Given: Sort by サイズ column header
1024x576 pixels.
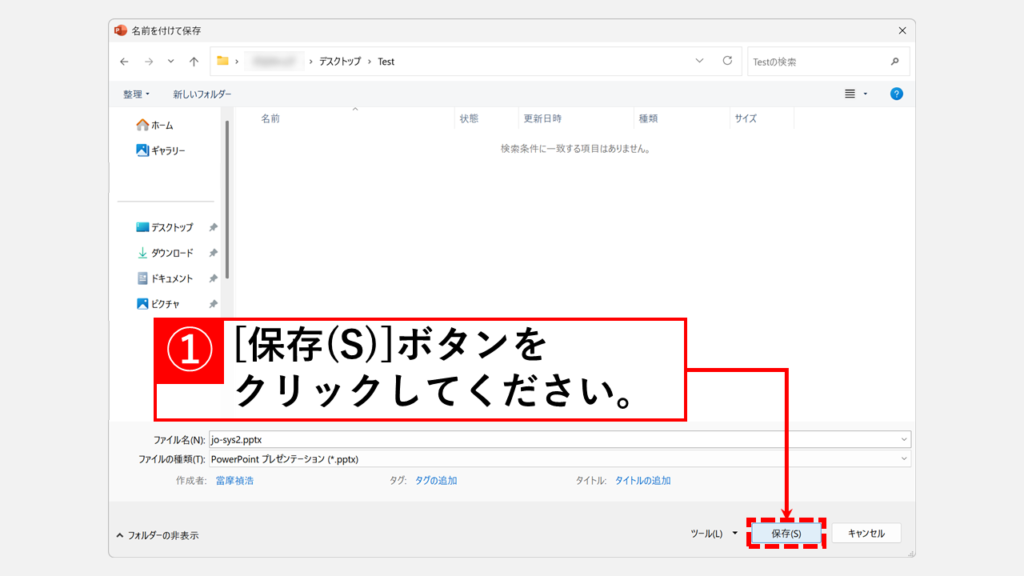Looking at the screenshot, I should (745, 118).
